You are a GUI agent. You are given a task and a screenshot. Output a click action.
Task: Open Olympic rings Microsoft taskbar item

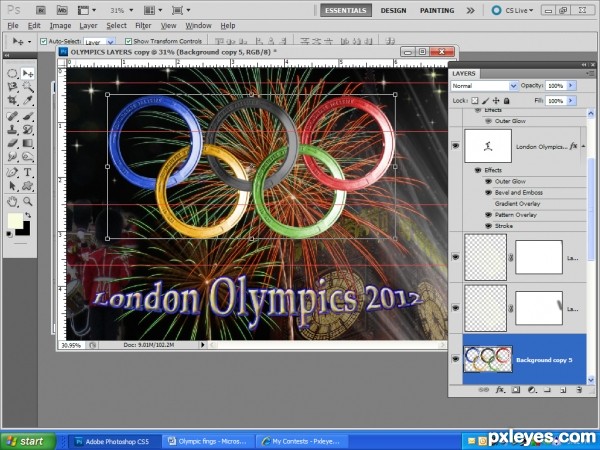click(x=207, y=441)
